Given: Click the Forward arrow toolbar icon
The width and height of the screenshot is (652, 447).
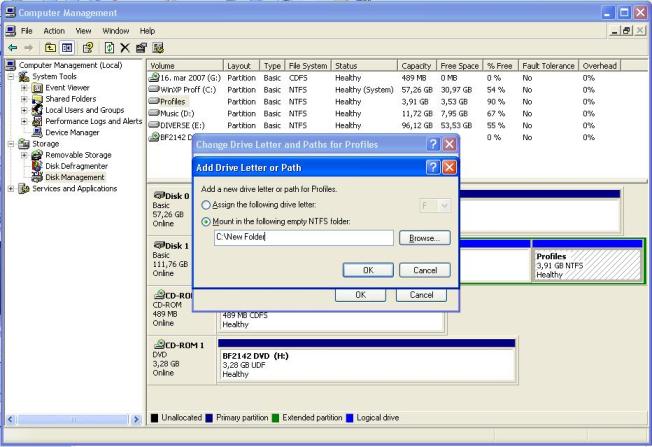Looking at the screenshot, I should click(28, 48).
